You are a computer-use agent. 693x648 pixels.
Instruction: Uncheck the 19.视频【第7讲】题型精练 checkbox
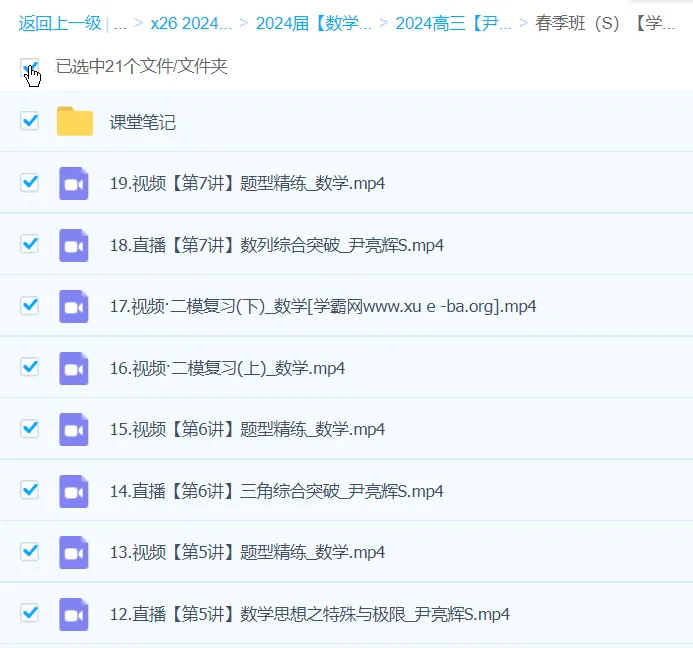pyautogui.click(x=30, y=183)
